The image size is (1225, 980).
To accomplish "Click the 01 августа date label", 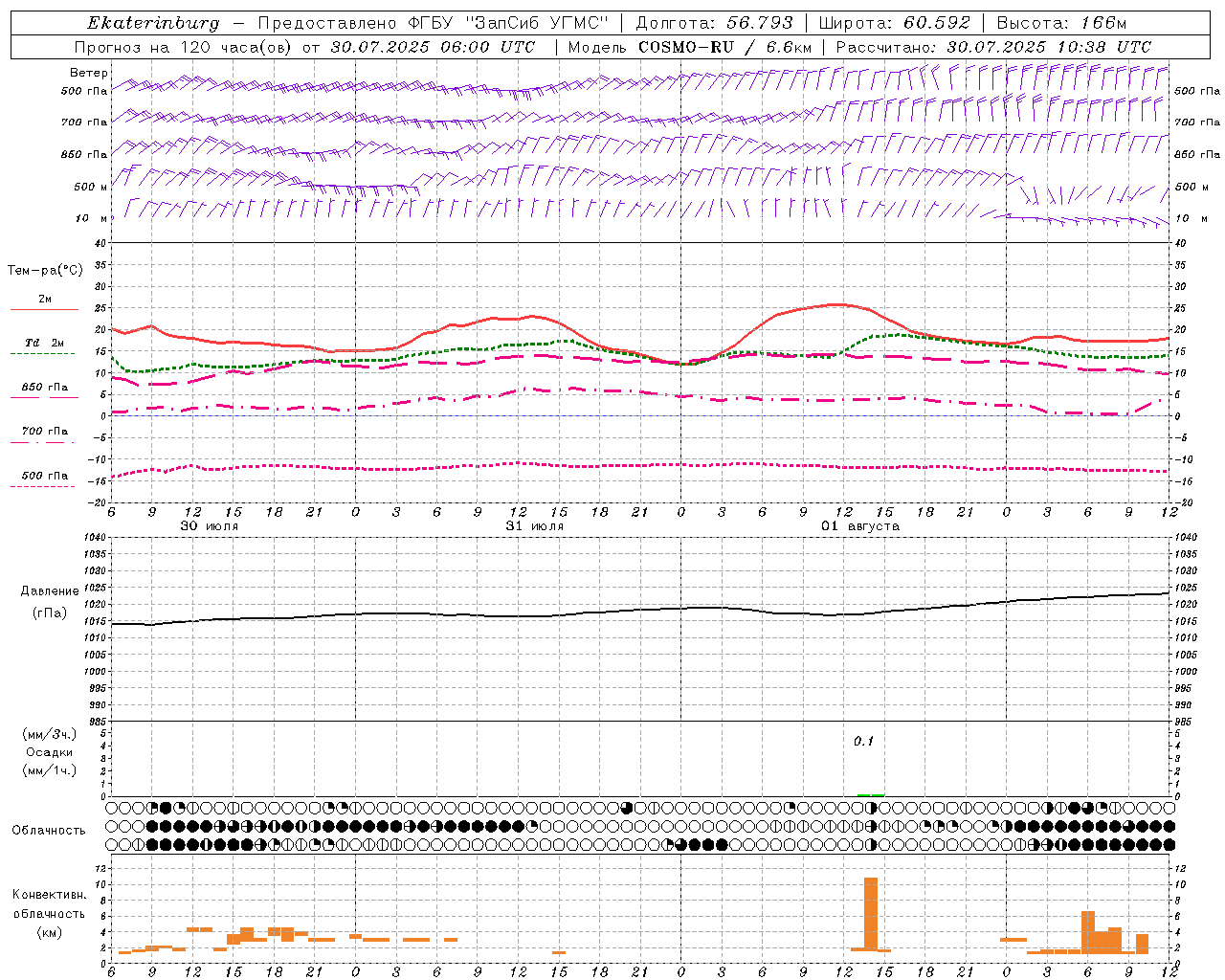I will (860, 526).
